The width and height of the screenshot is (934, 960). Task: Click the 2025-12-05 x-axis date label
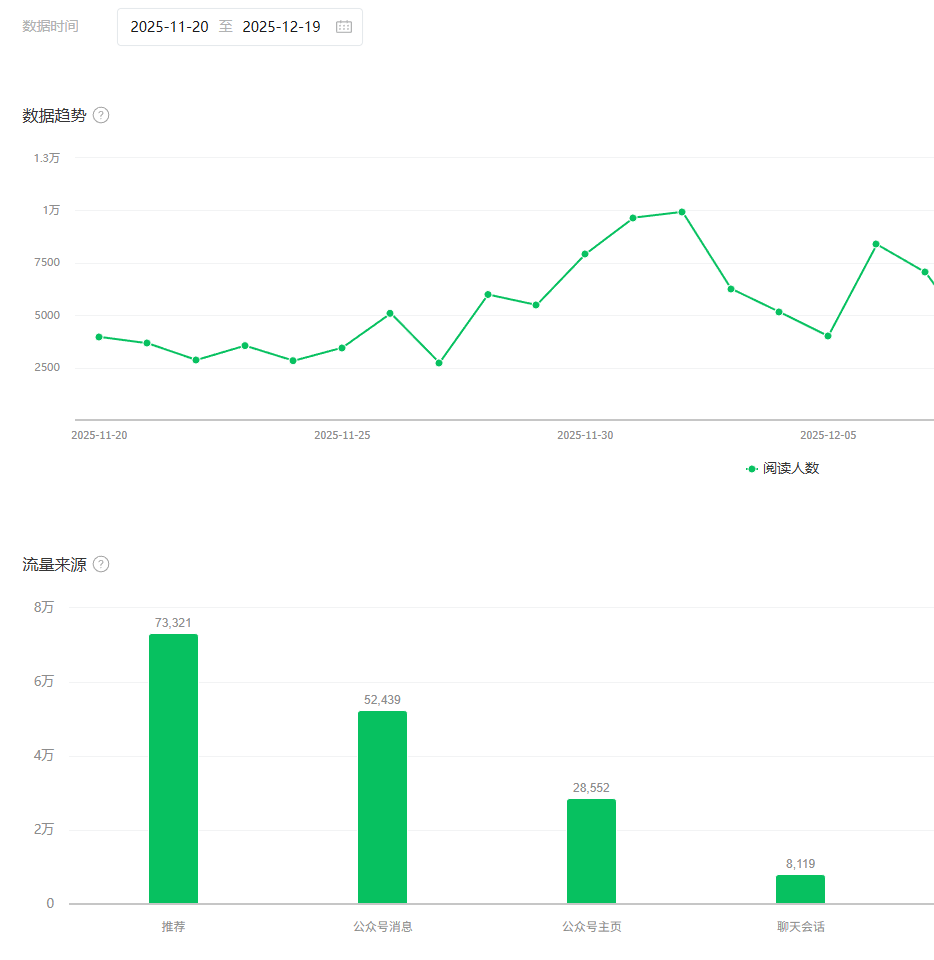[828, 435]
